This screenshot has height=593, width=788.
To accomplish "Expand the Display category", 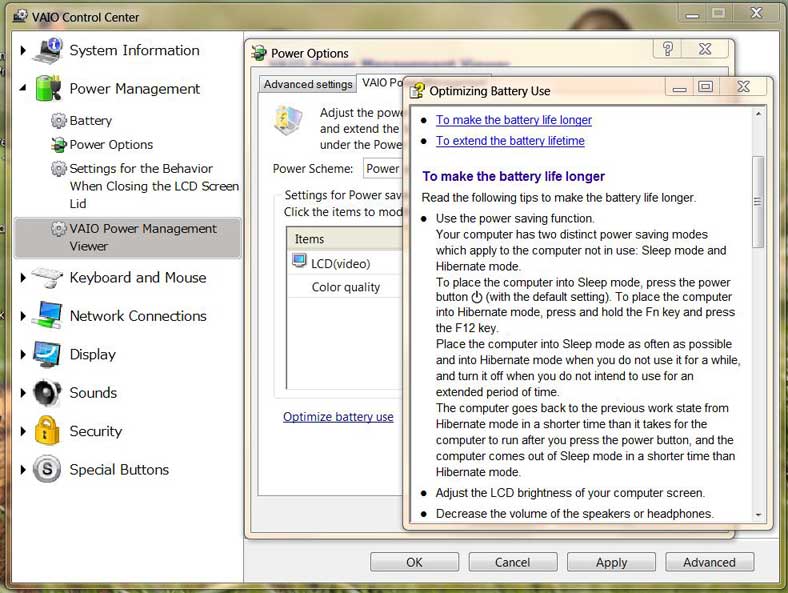I will (x=23, y=354).
